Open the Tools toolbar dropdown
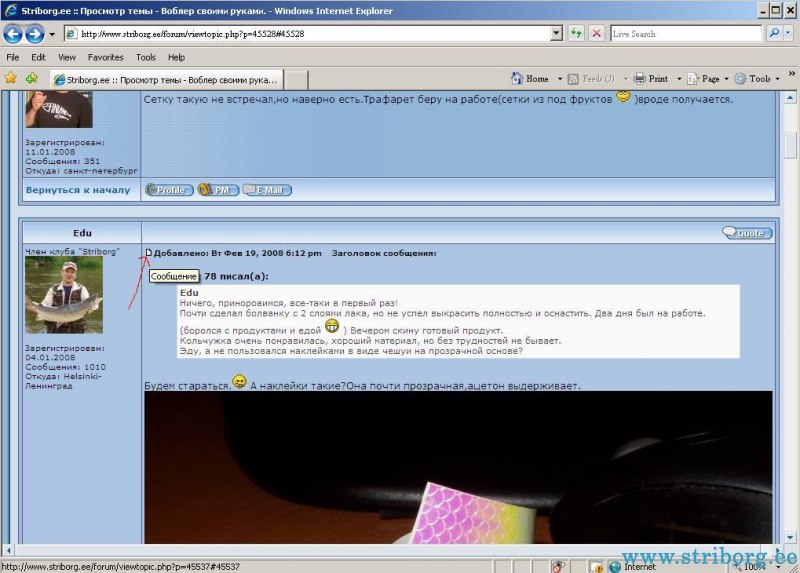The image size is (800, 573). tap(759, 78)
